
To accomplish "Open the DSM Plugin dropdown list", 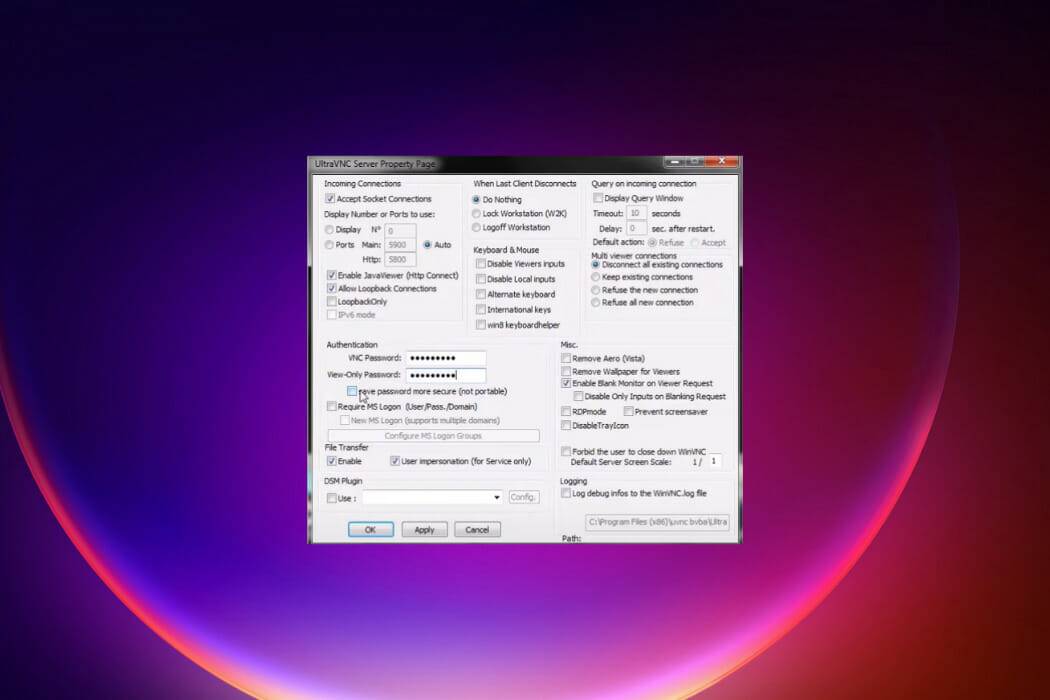I will tap(495, 497).
